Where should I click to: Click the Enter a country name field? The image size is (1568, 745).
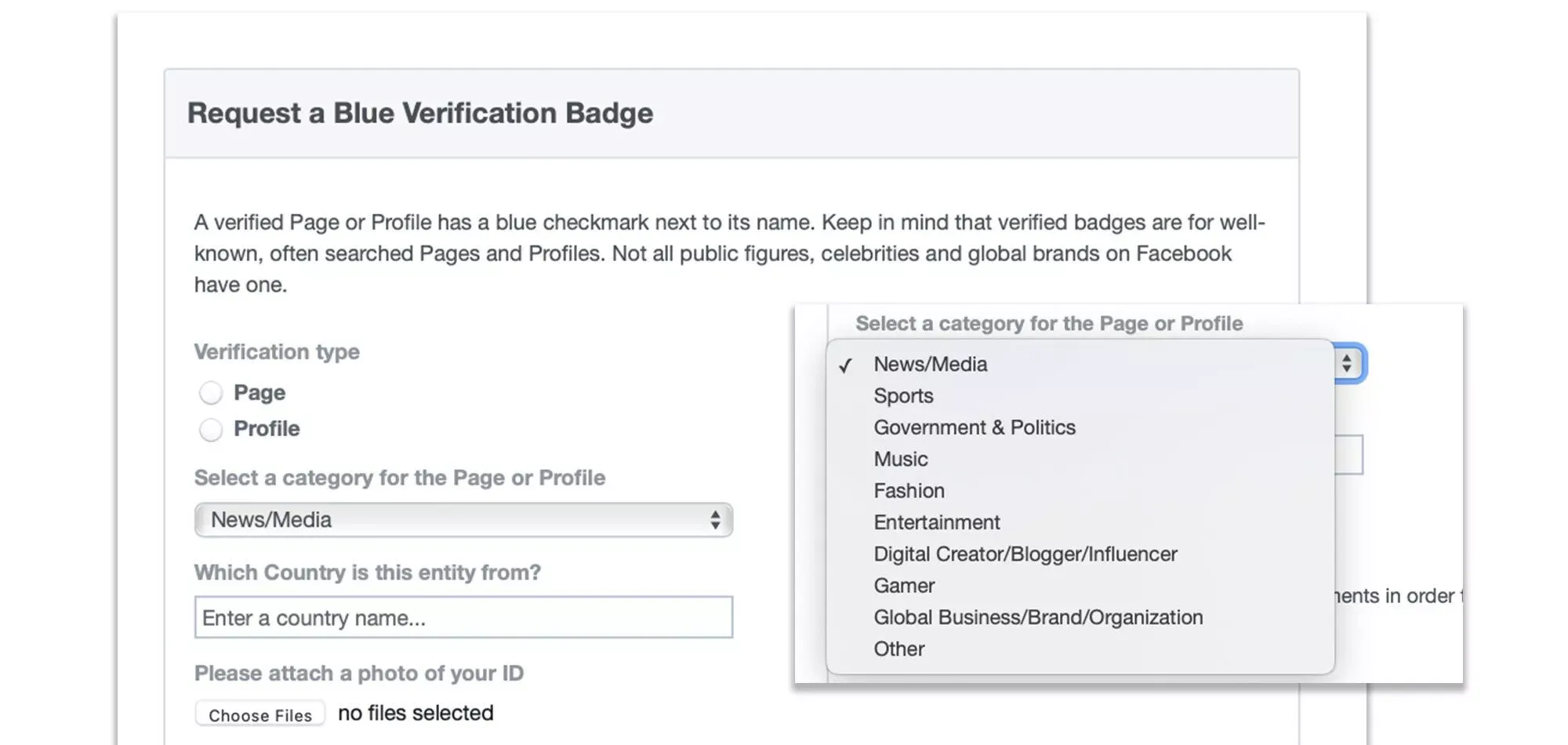[x=463, y=617]
